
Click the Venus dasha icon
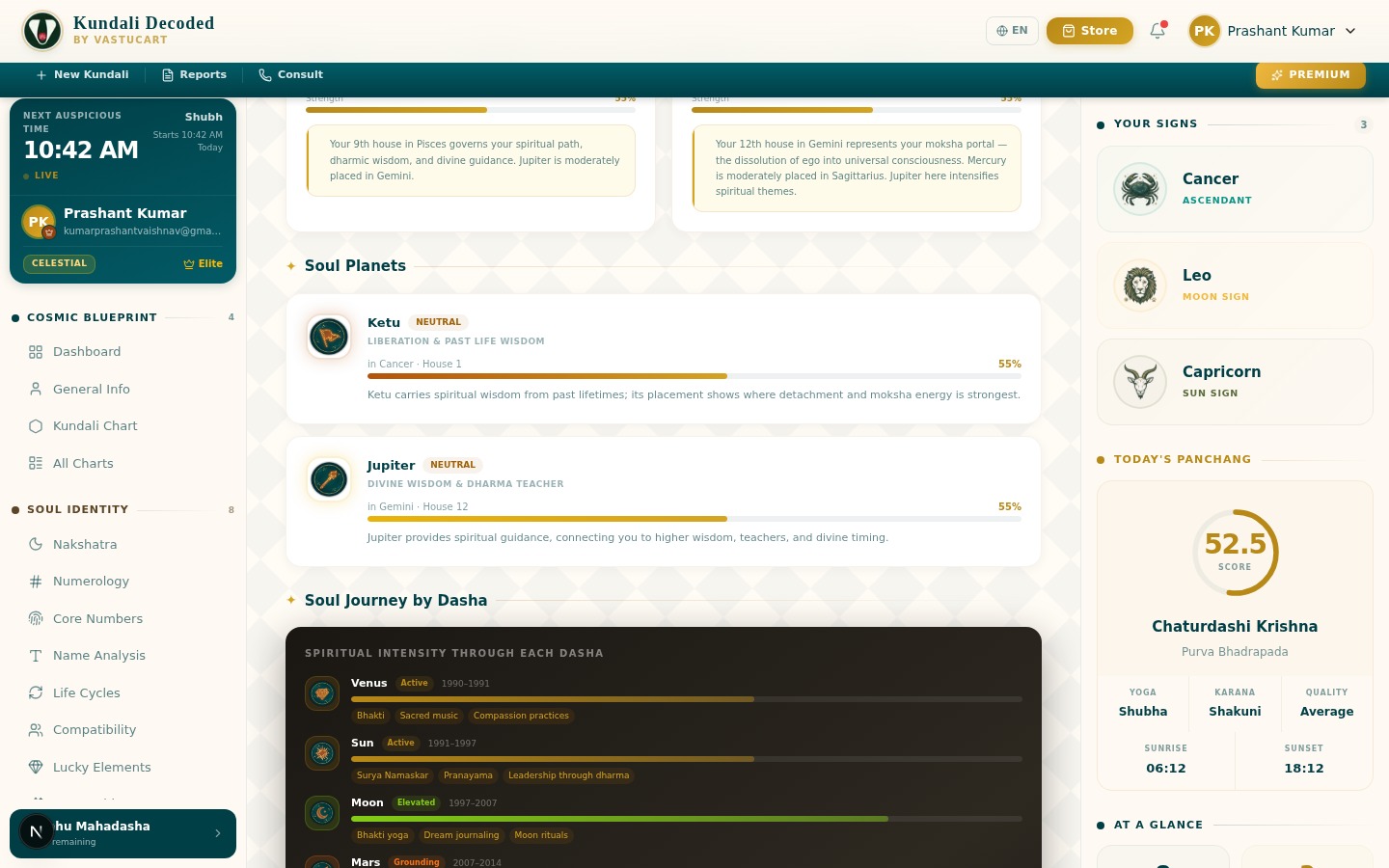click(322, 693)
